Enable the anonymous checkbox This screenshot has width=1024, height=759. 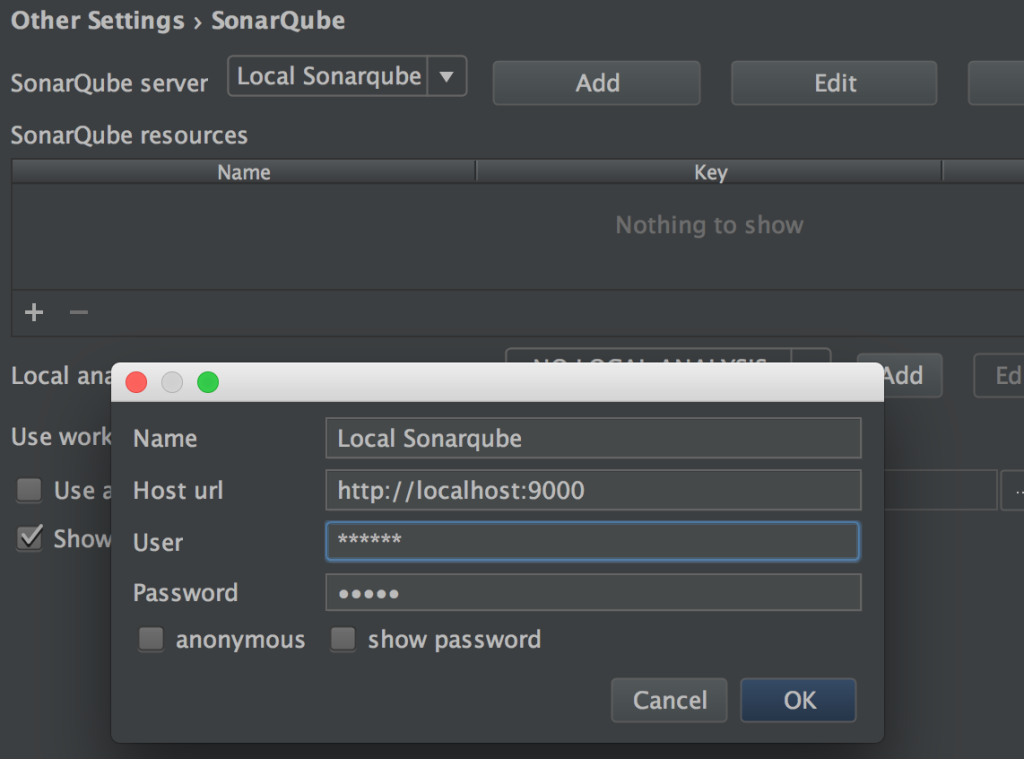click(150, 639)
